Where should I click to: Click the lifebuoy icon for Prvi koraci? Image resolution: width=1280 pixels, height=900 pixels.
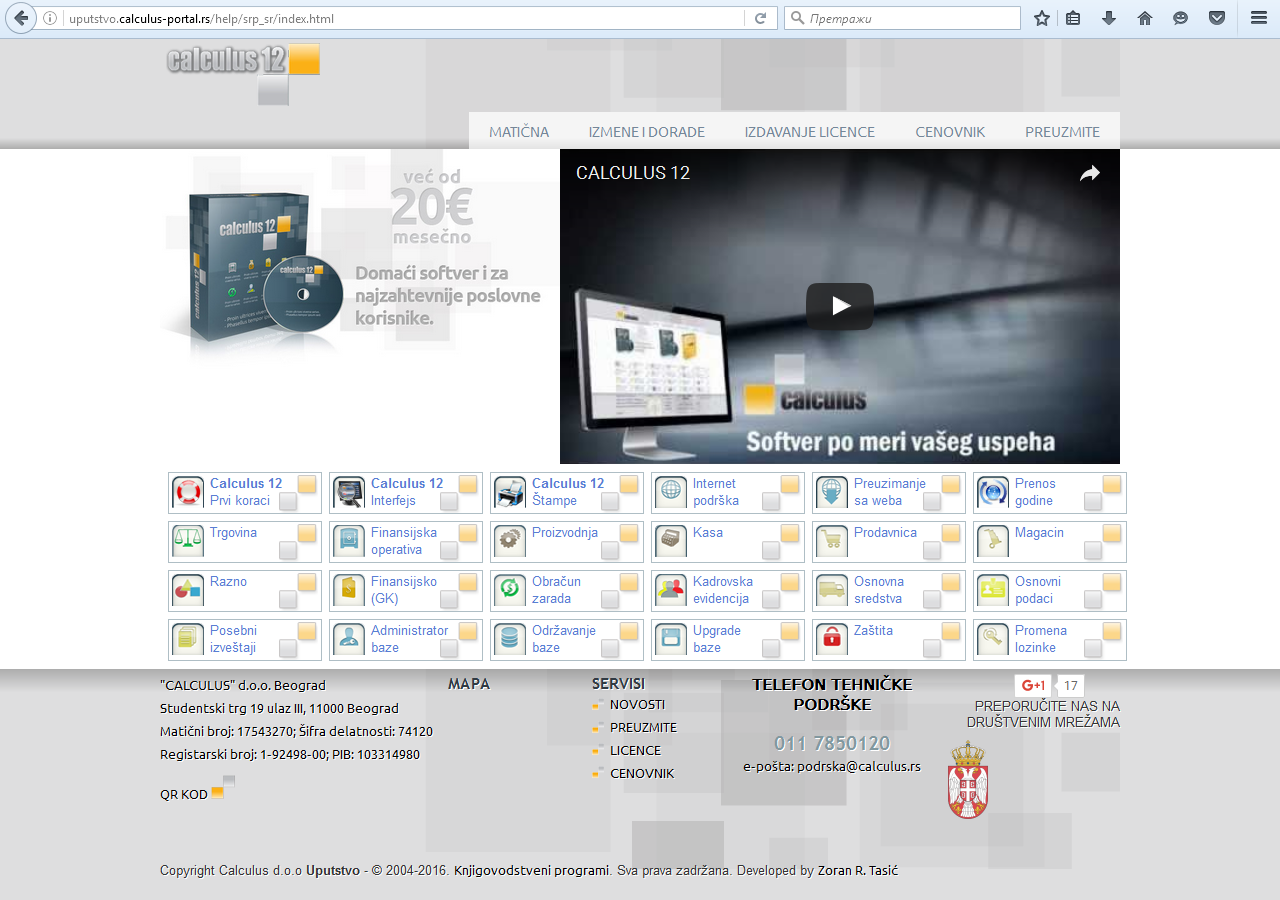[x=188, y=492]
